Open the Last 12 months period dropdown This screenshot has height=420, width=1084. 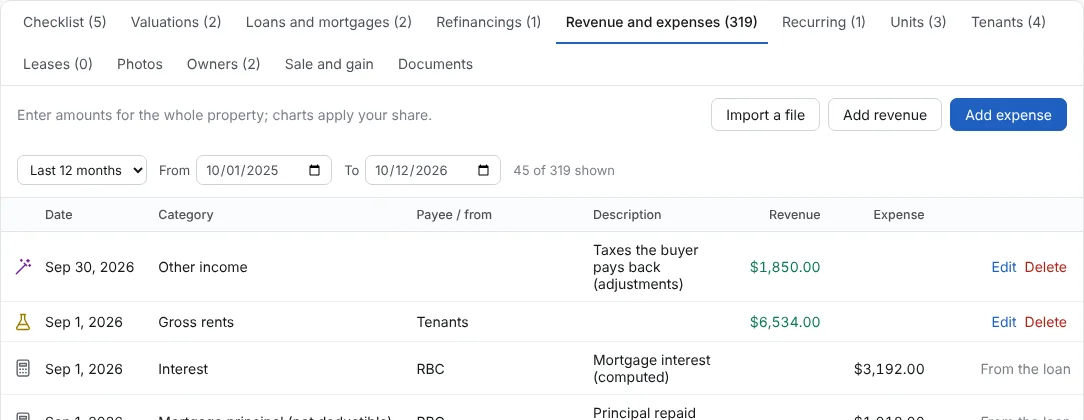pyautogui.click(x=82, y=170)
